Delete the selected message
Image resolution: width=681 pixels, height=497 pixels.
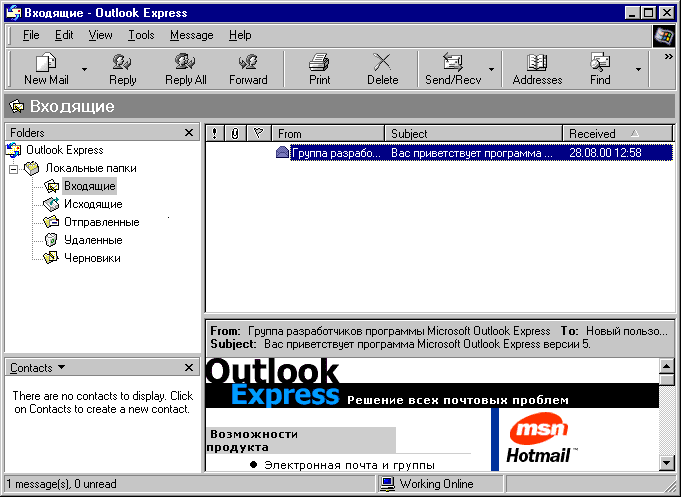click(383, 69)
